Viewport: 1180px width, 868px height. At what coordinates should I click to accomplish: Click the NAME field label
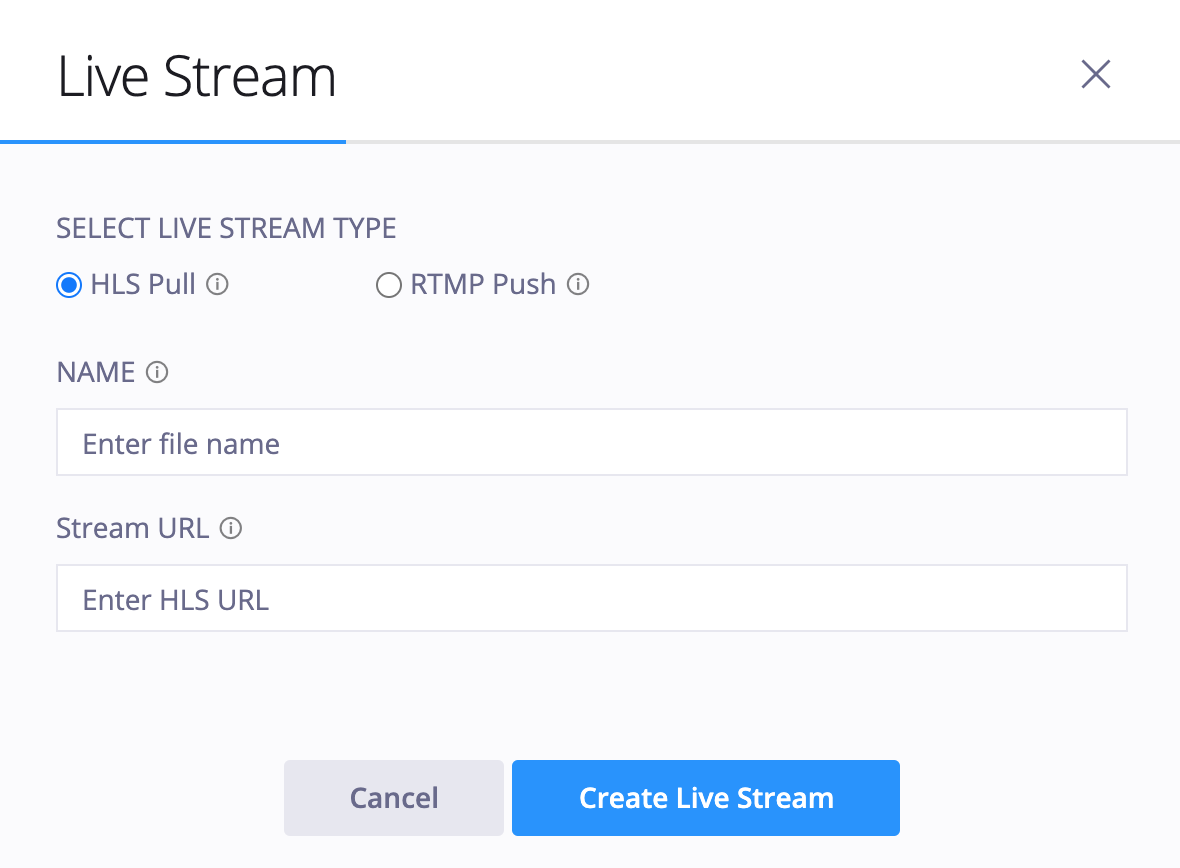point(96,372)
